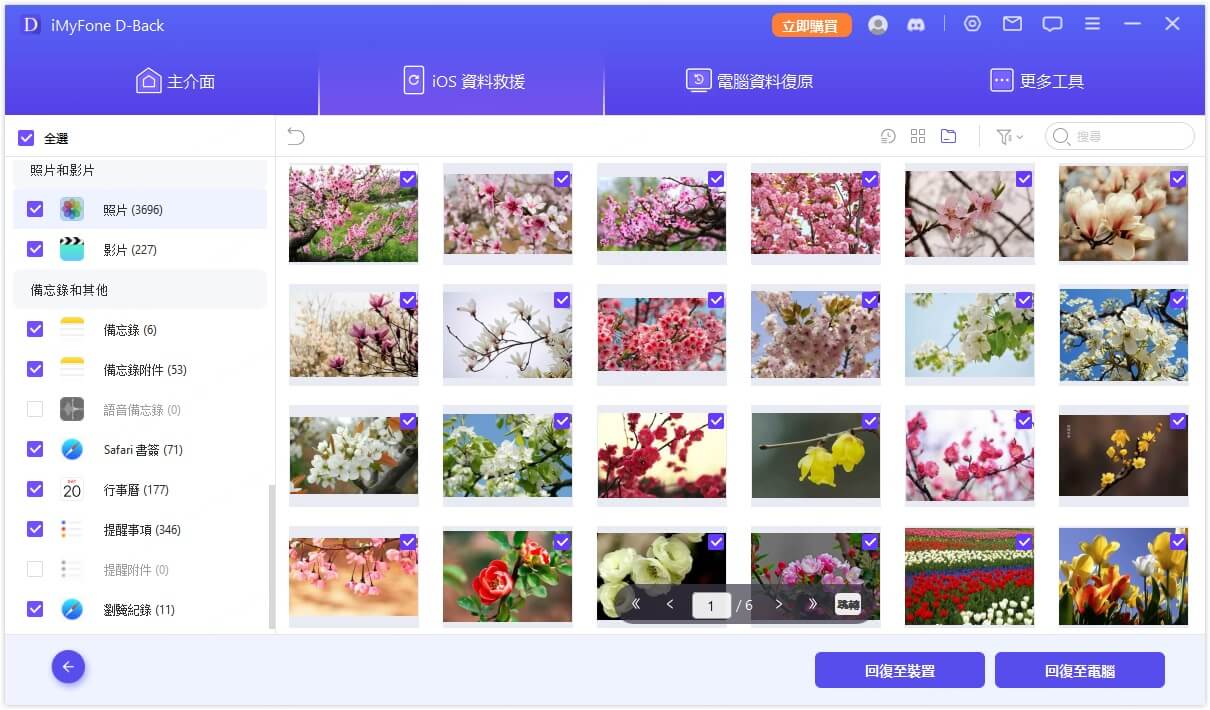Screen dimensions: 1210x710
Task: Jump to the last page with double-arrow control
Action: [812, 604]
